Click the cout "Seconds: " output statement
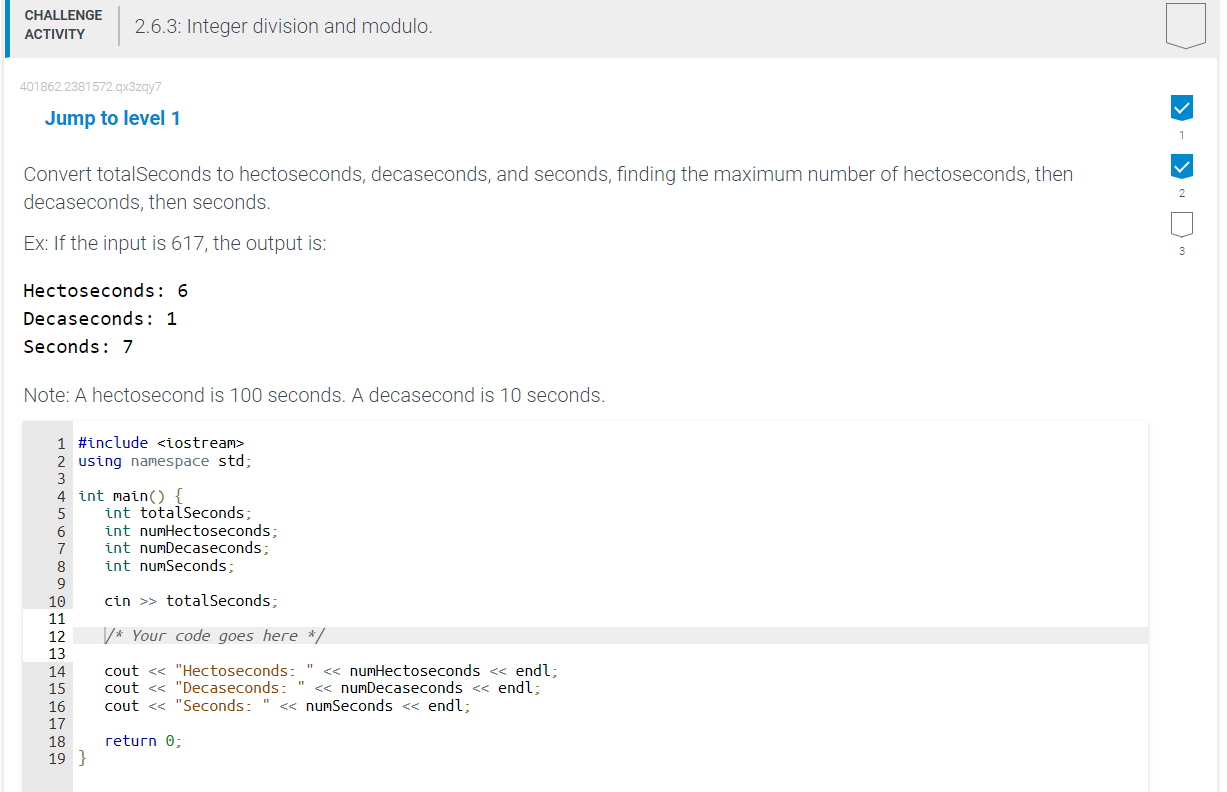Image resolution: width=1227 pixels, height=792 pixels. pyautogui.click(x=287, y=706)
